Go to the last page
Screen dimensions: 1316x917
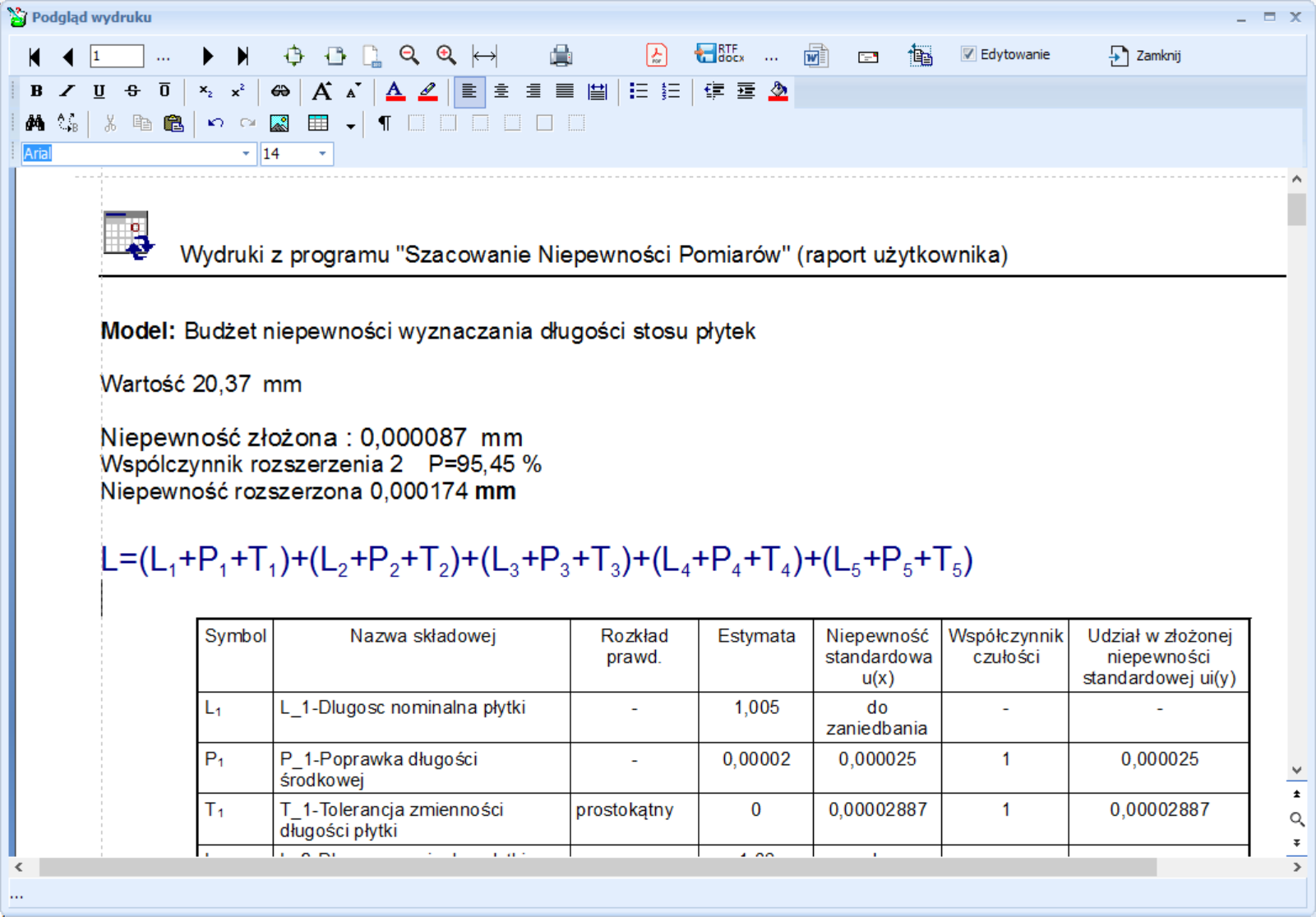point(242,56)
